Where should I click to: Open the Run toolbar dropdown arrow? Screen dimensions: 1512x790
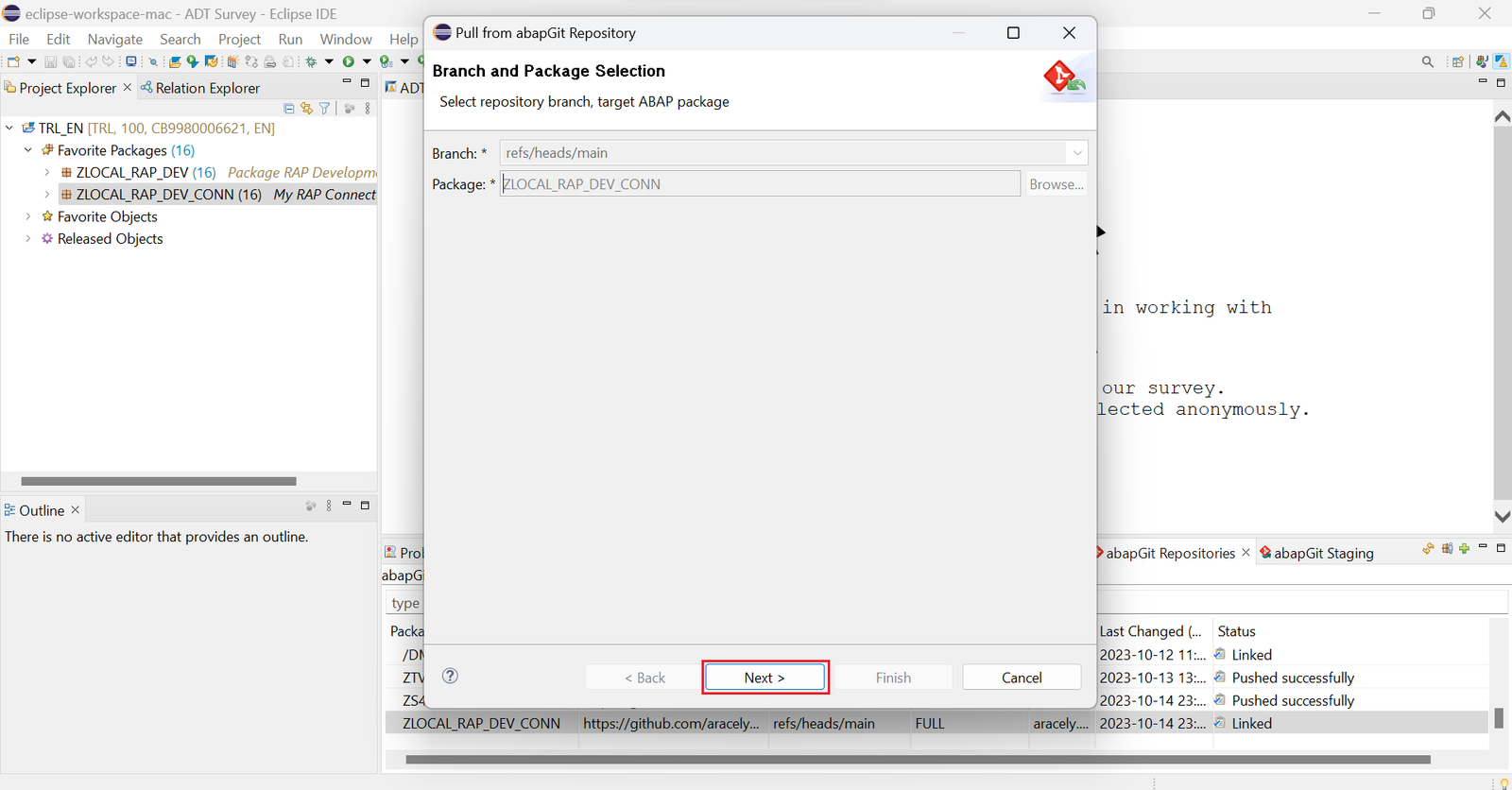pos(367,61)
